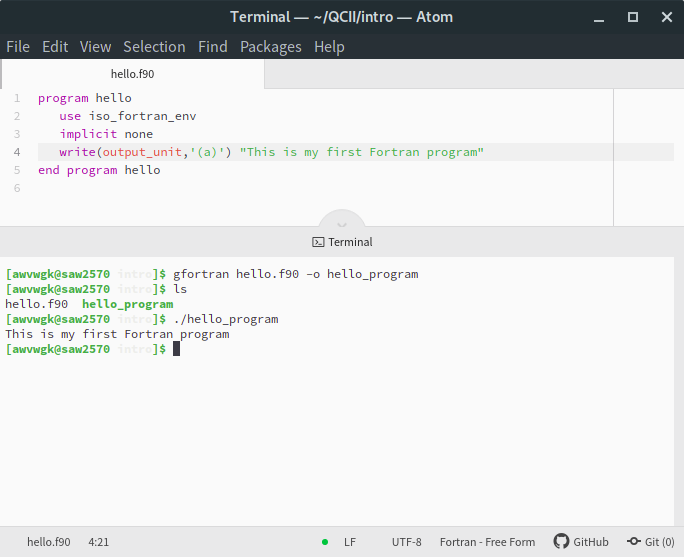This screenshot has width=684, height=557.
Task: Click the output_unit argument in write statement
Action: tap(142, 152)
